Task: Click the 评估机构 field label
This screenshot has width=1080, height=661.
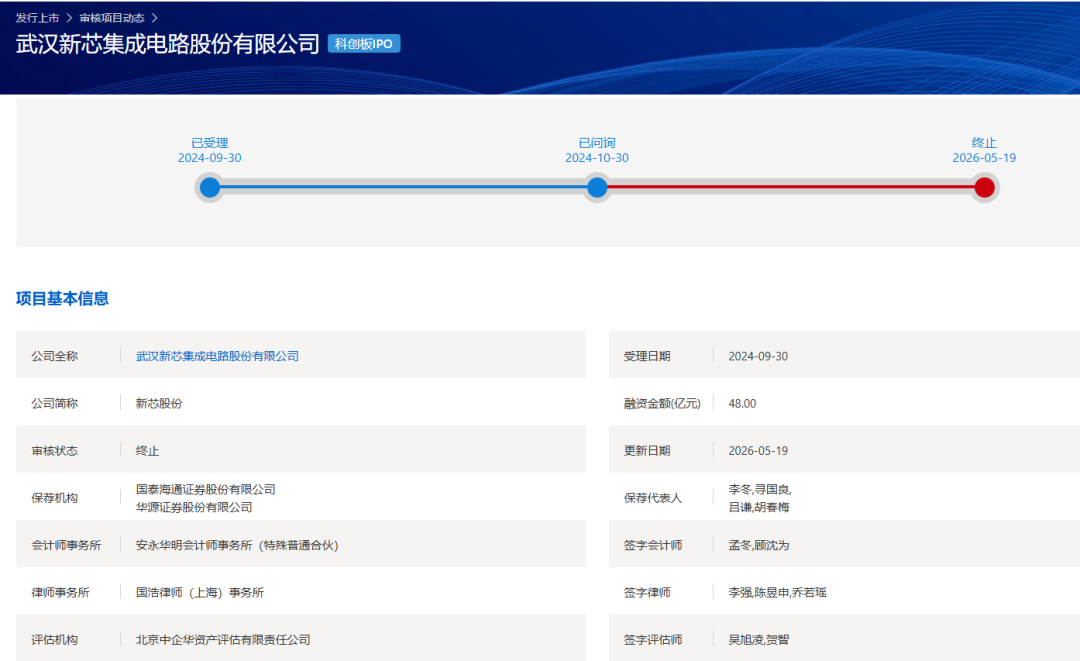Action: click(54, 640)
